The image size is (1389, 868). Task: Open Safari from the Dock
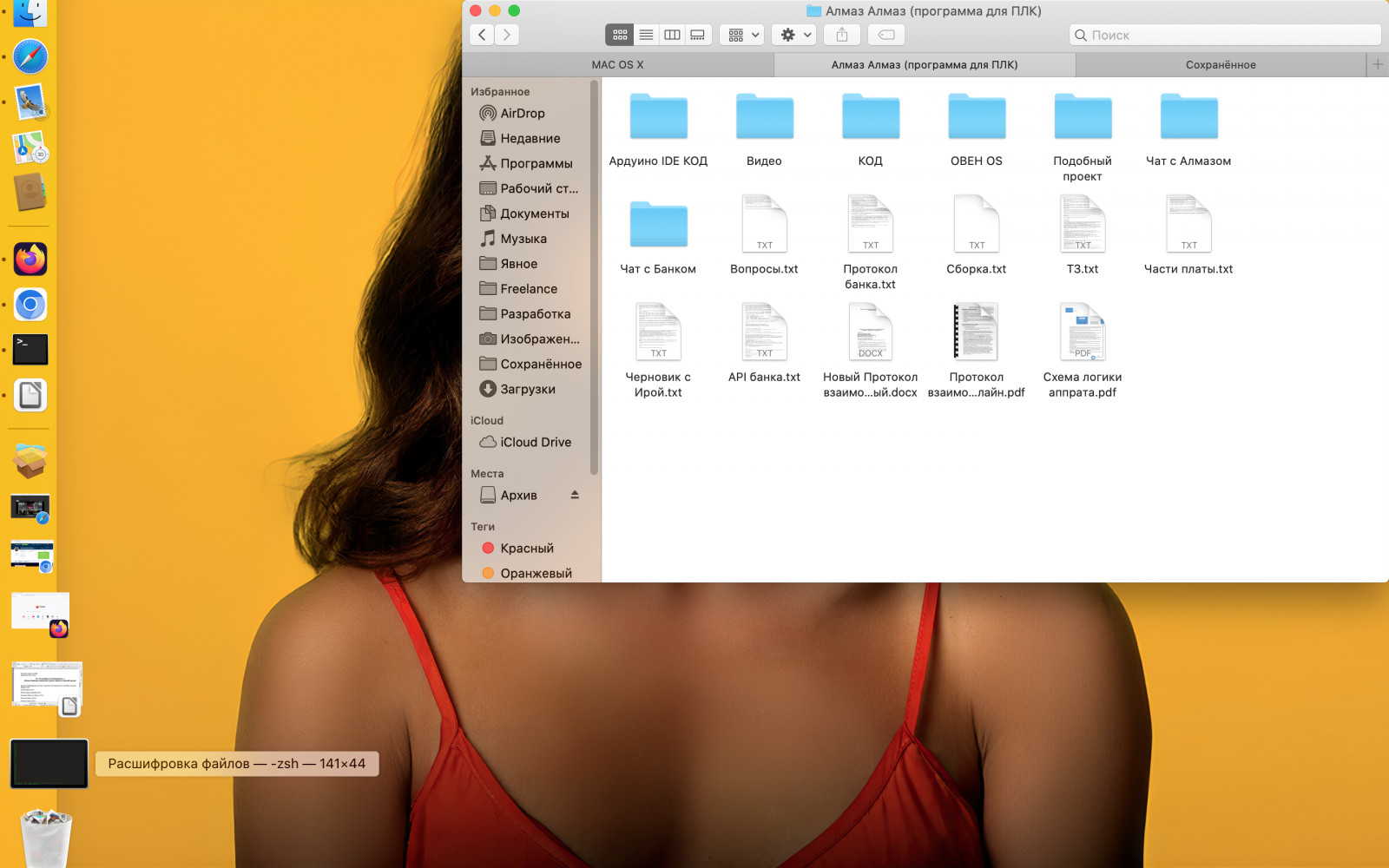30,57
